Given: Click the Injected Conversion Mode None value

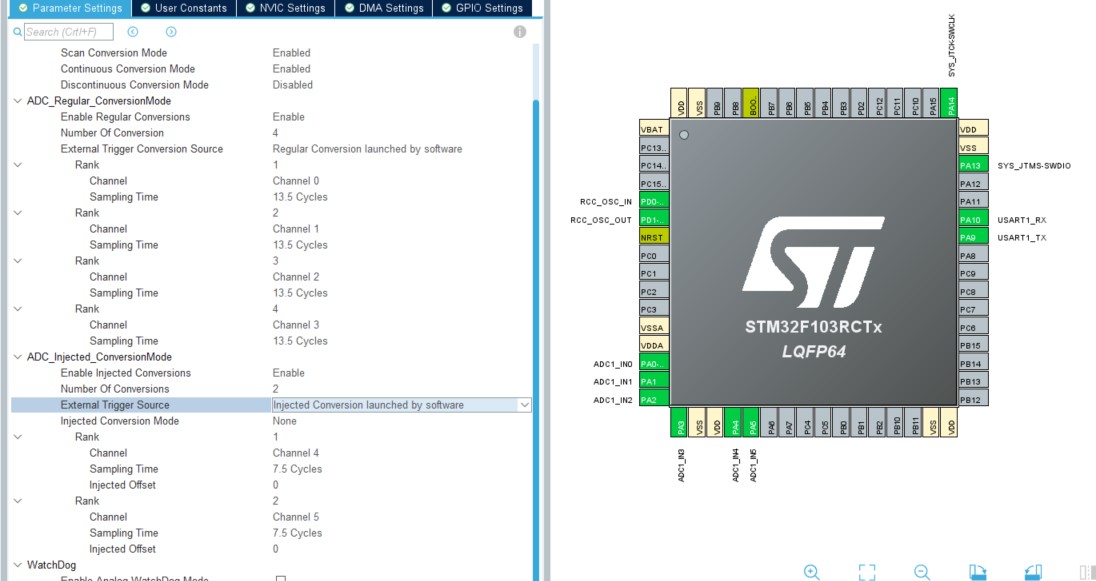Looking at the screenshot, I should [x=284, y=421].
